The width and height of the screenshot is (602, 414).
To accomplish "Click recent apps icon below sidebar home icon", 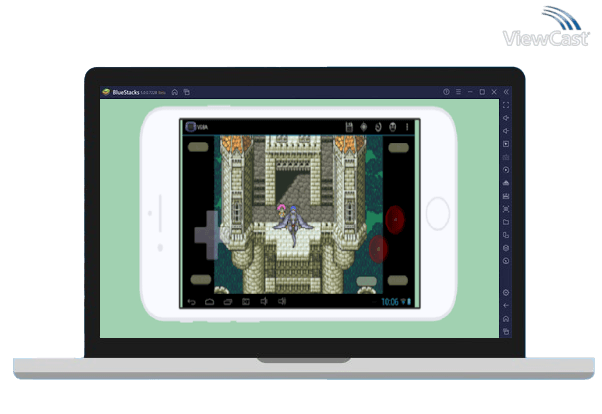I will [x=506, y=332].
